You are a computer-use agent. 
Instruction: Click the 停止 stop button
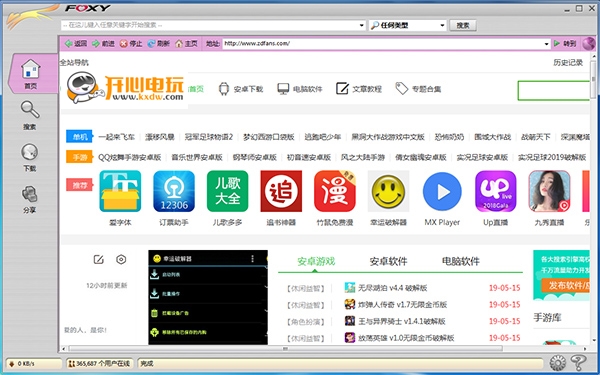point(131,44)
